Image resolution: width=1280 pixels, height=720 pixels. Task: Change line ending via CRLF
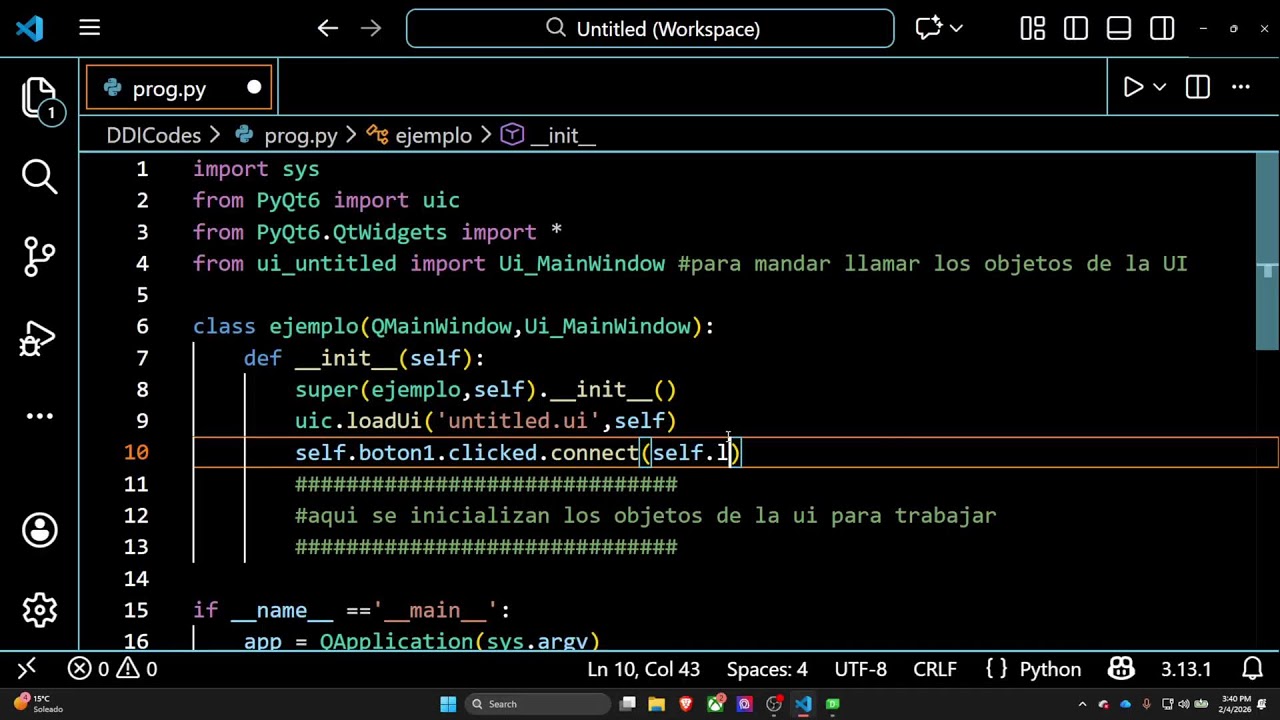tap(935, 669)
